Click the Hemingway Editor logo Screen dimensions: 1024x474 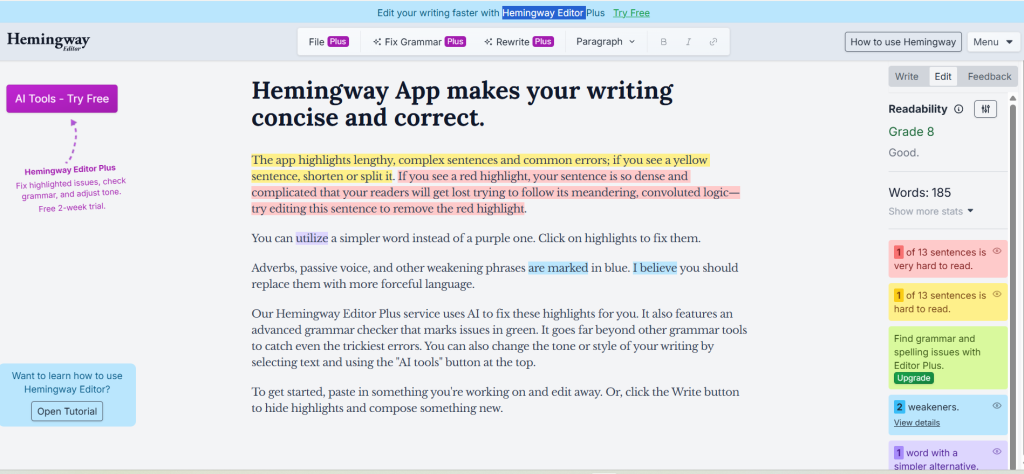point(48,41)
